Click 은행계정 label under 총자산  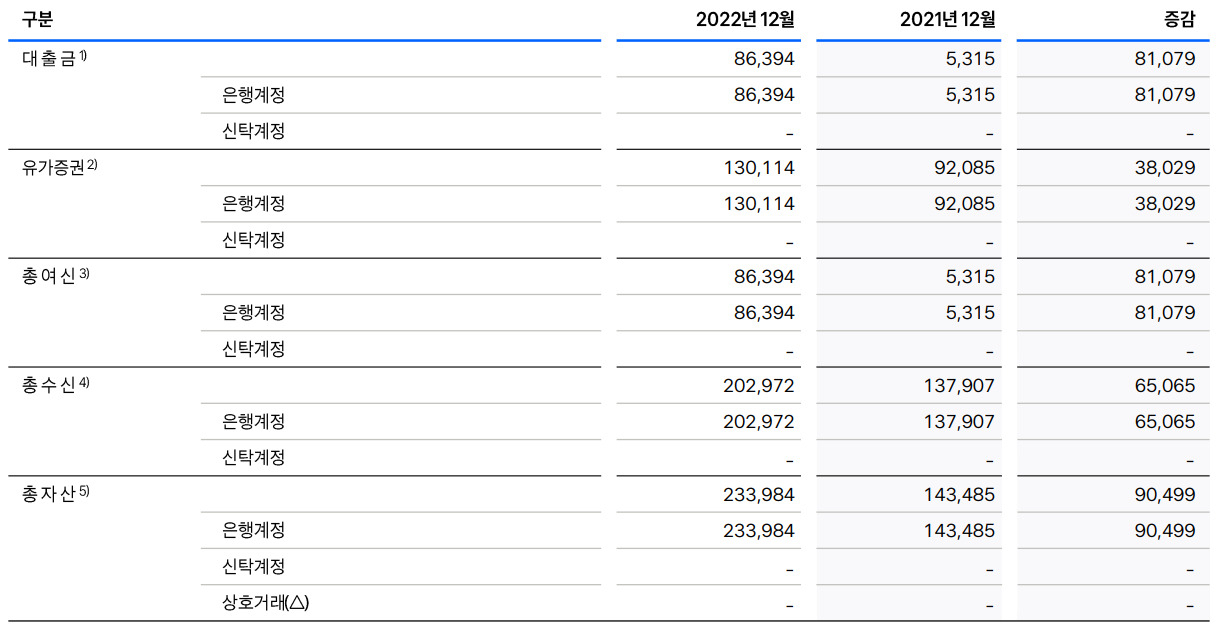[x=254, y=530]
